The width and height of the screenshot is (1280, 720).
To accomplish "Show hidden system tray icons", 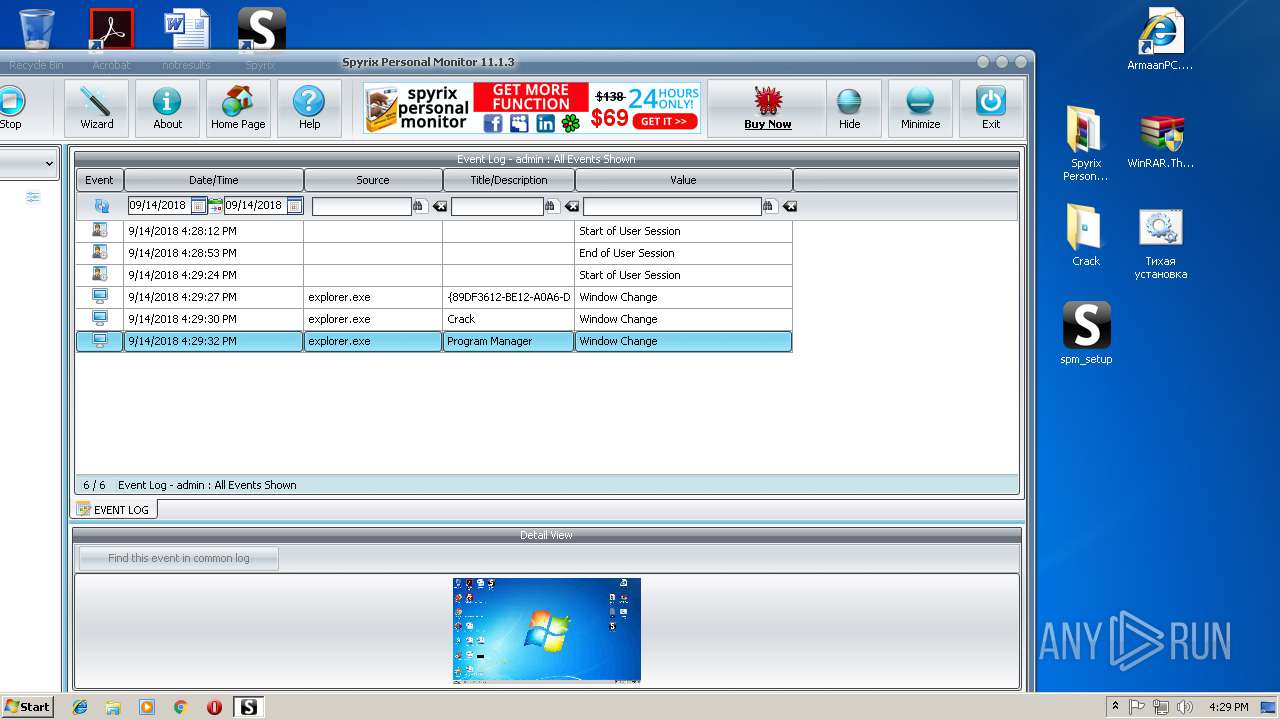I will click(1115, 707).
